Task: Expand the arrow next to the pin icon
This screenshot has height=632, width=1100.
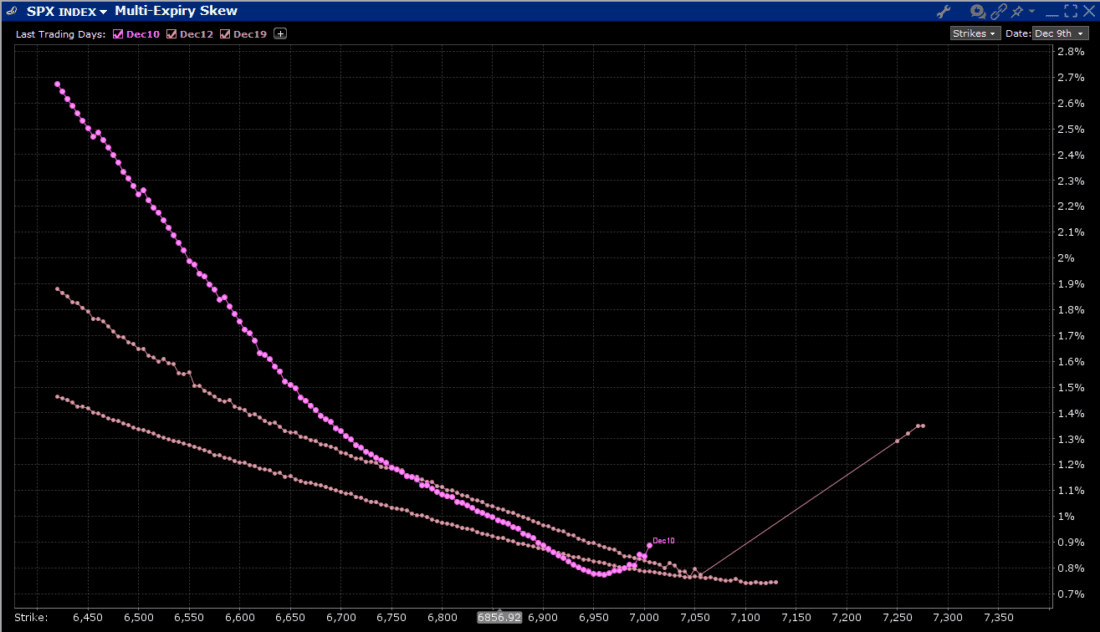Action: pyautogui.click(x=1030, y=12)
